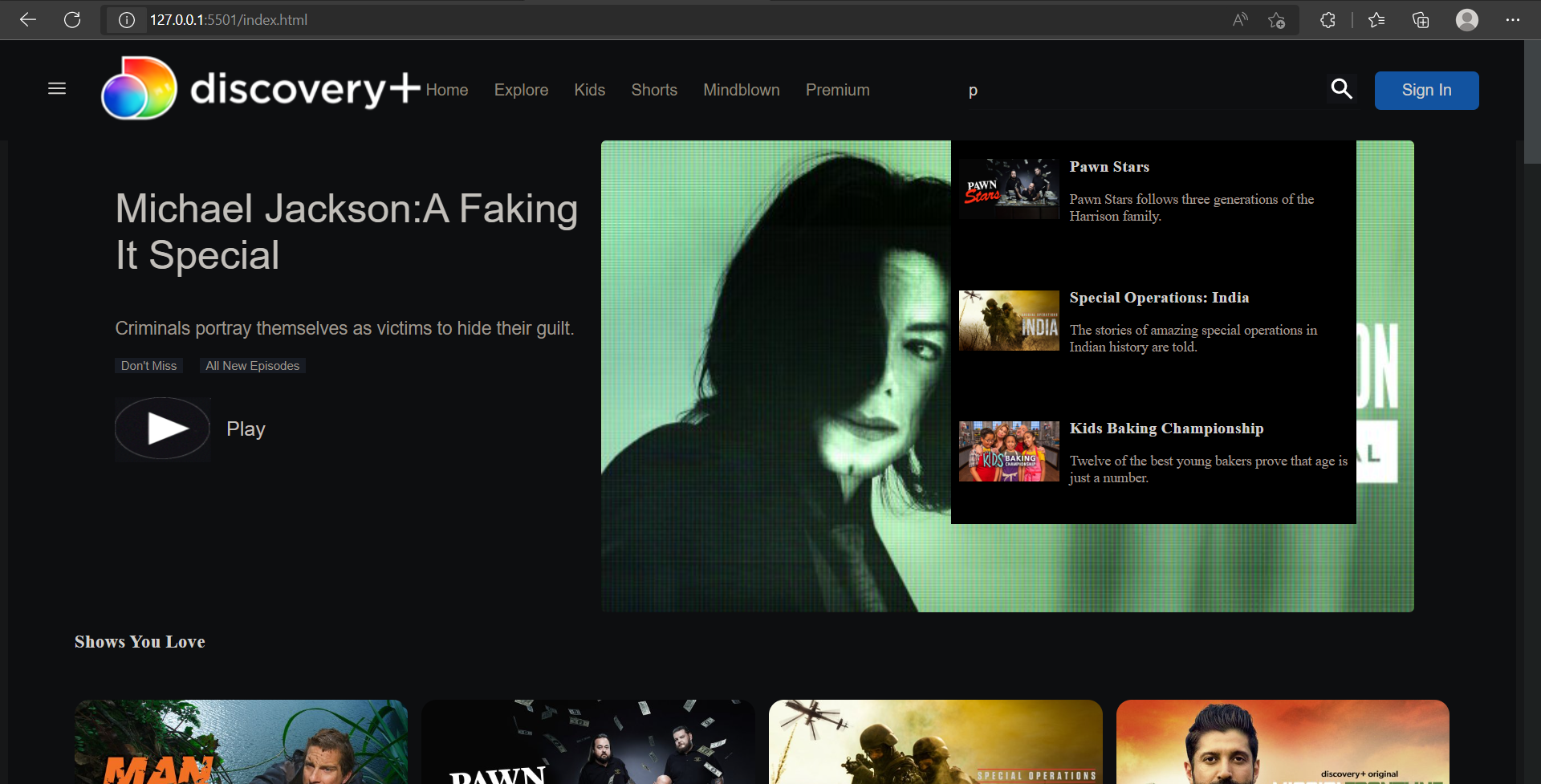Open read aloud icon
1541x784 pixels.
(1240, 20)
